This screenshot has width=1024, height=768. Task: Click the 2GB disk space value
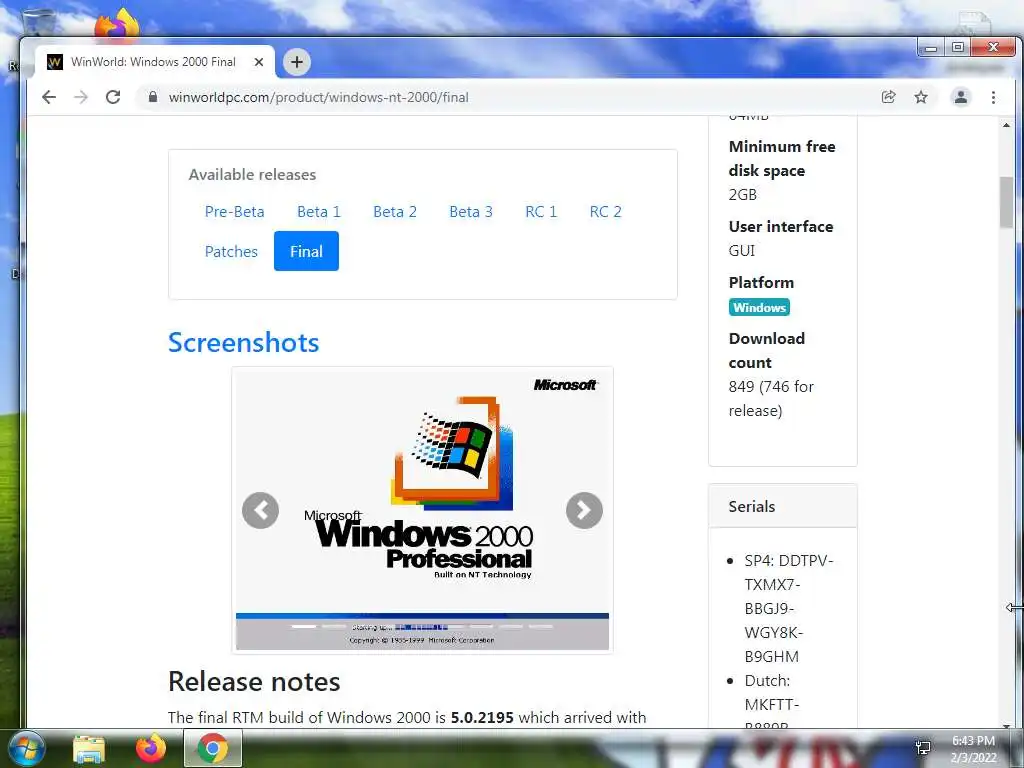(743, 195)
